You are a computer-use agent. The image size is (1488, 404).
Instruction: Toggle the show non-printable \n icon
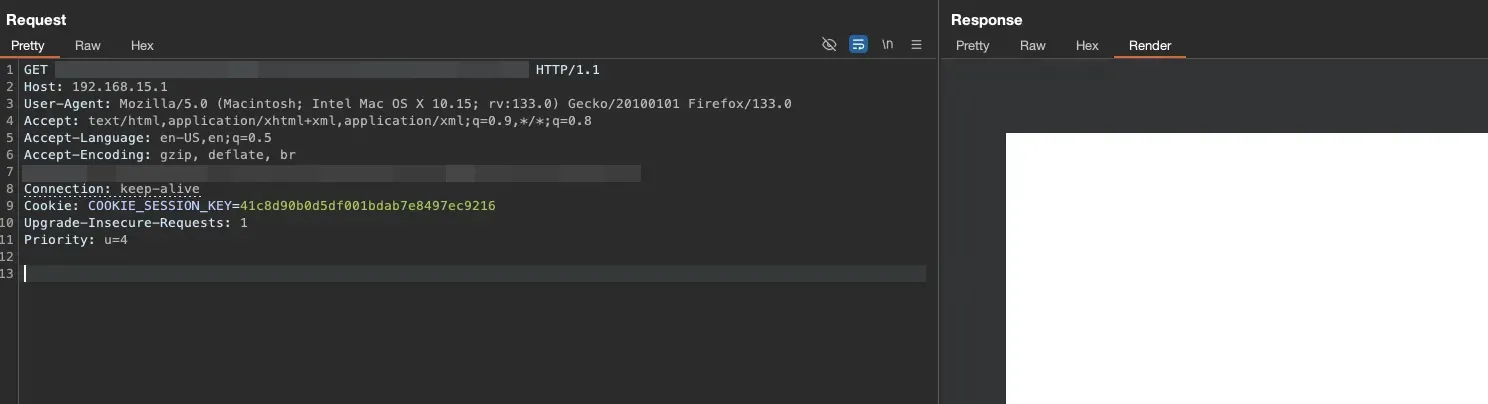click(887, 45)
